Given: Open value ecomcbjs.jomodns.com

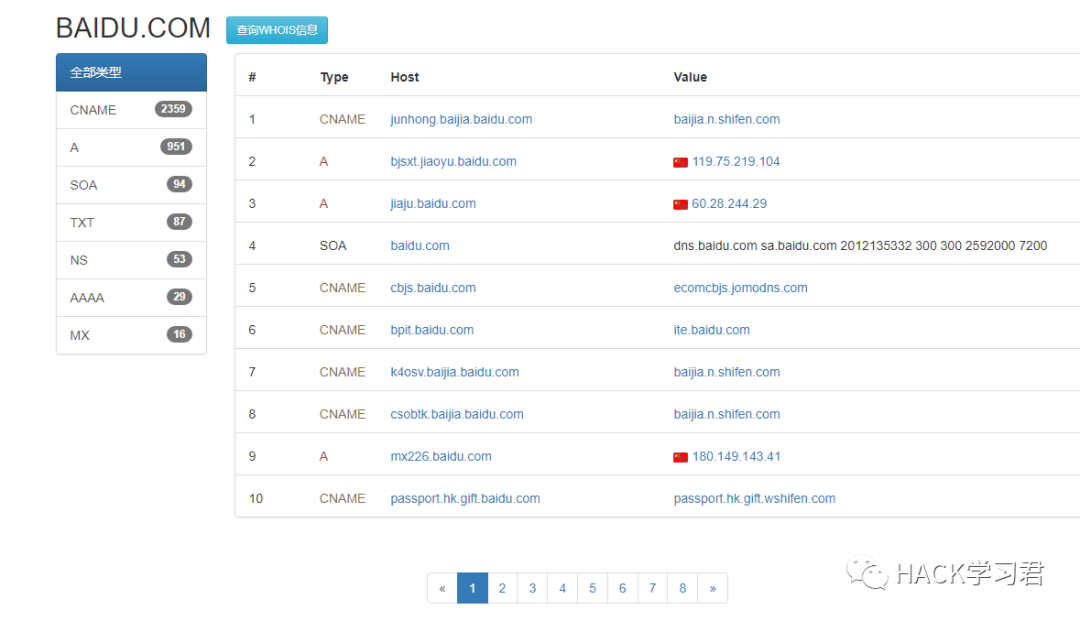Looking at the screenshot, I should click(x=740, y=288).
